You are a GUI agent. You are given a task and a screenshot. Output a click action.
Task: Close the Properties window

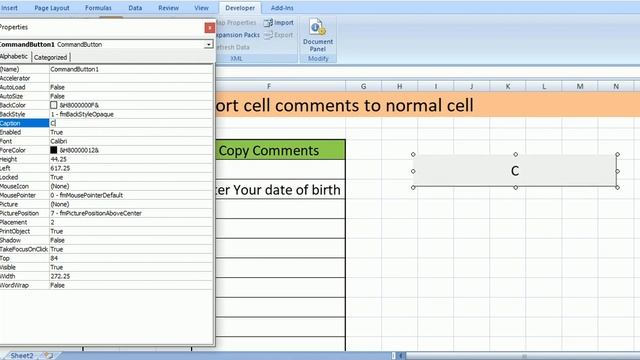click(x=209, y=27)
